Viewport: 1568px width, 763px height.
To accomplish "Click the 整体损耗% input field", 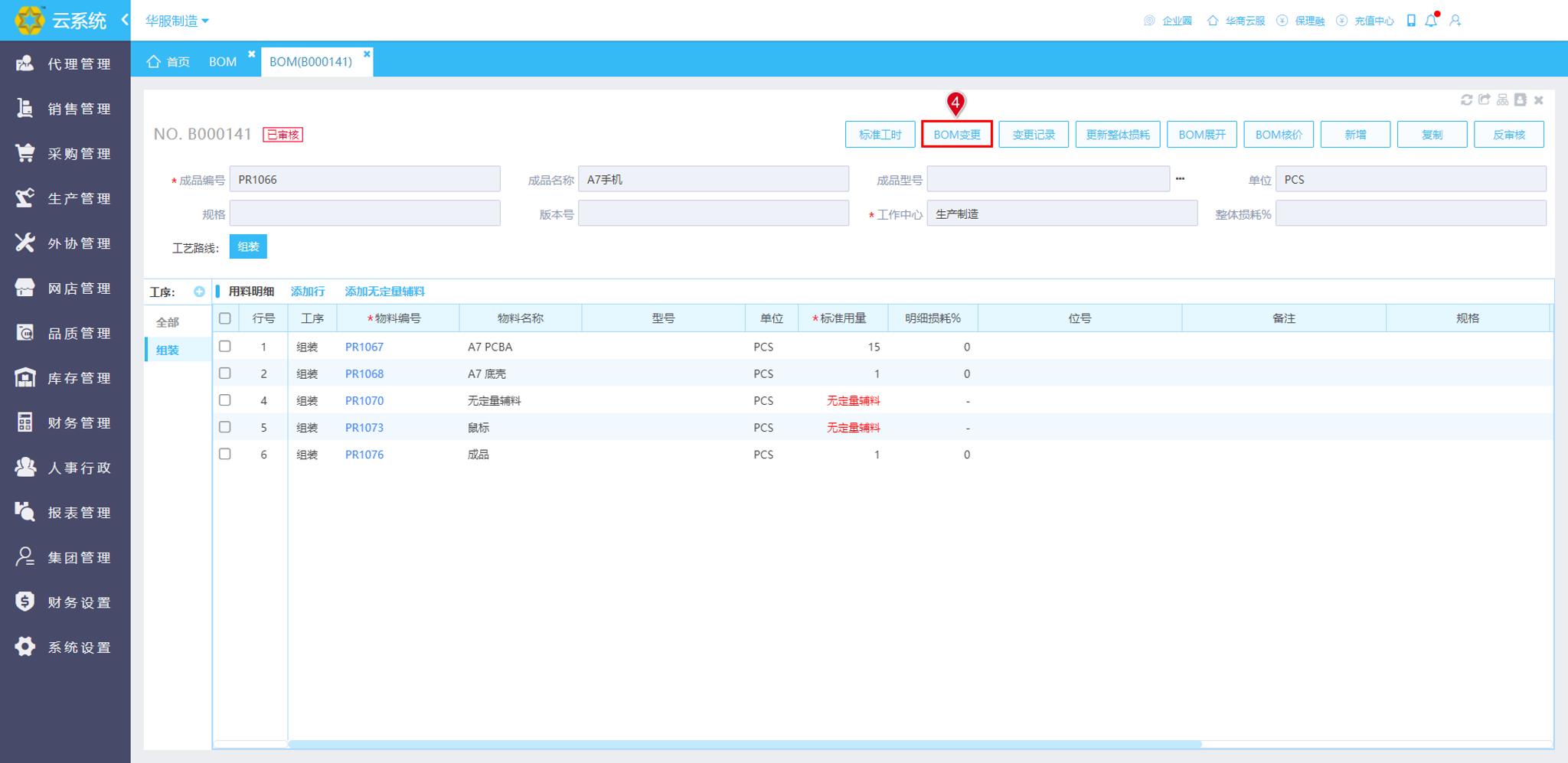I will pyautogui.click(x=1410, y=214).
